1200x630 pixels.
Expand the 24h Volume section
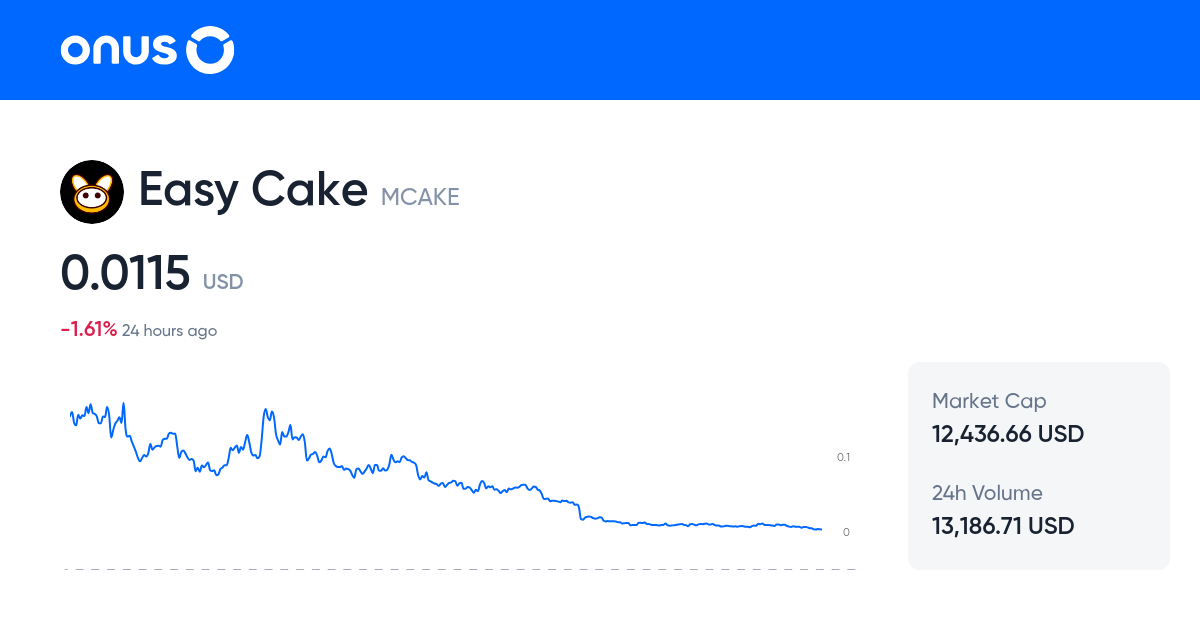point(1003,509)
